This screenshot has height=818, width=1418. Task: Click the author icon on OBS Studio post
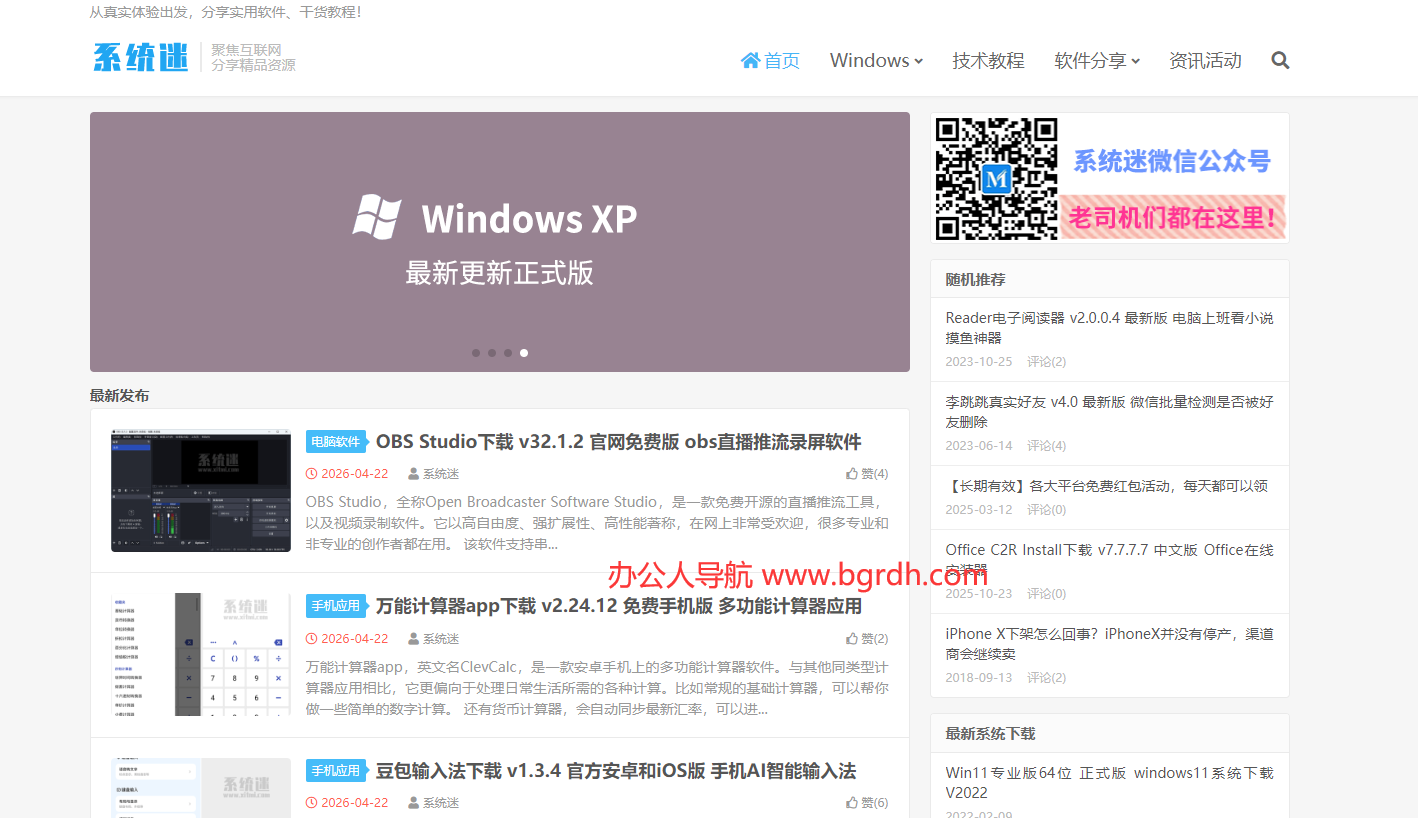(x=413, y=474)
